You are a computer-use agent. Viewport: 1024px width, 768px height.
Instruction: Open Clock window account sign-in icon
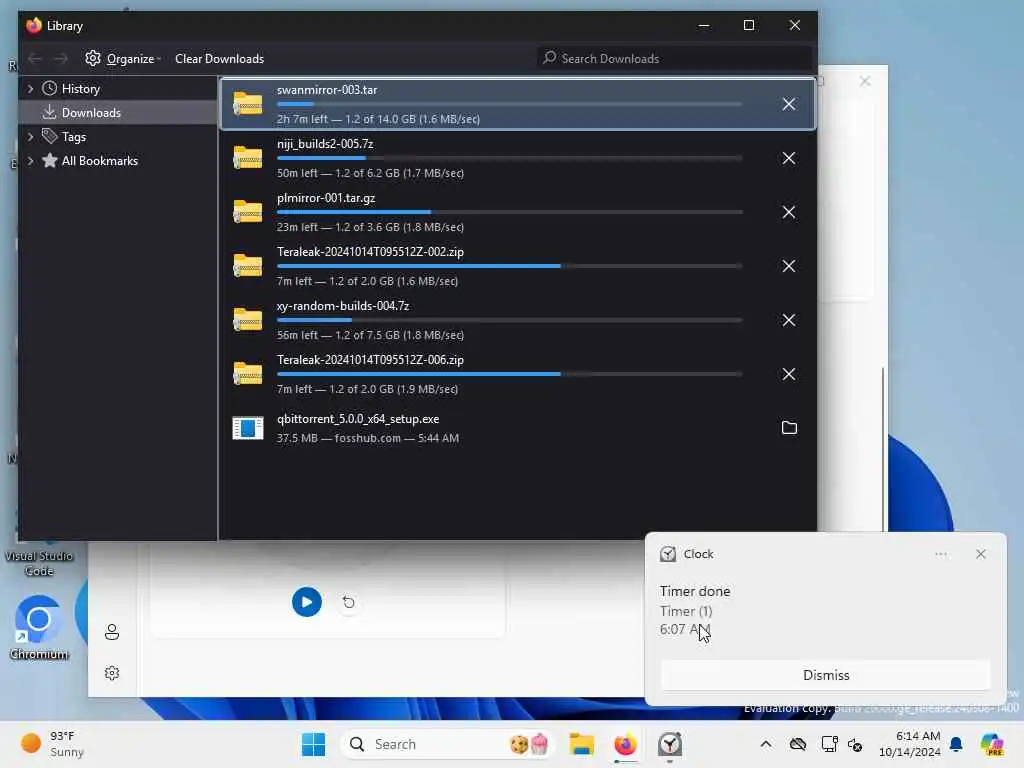click(112, 632)
